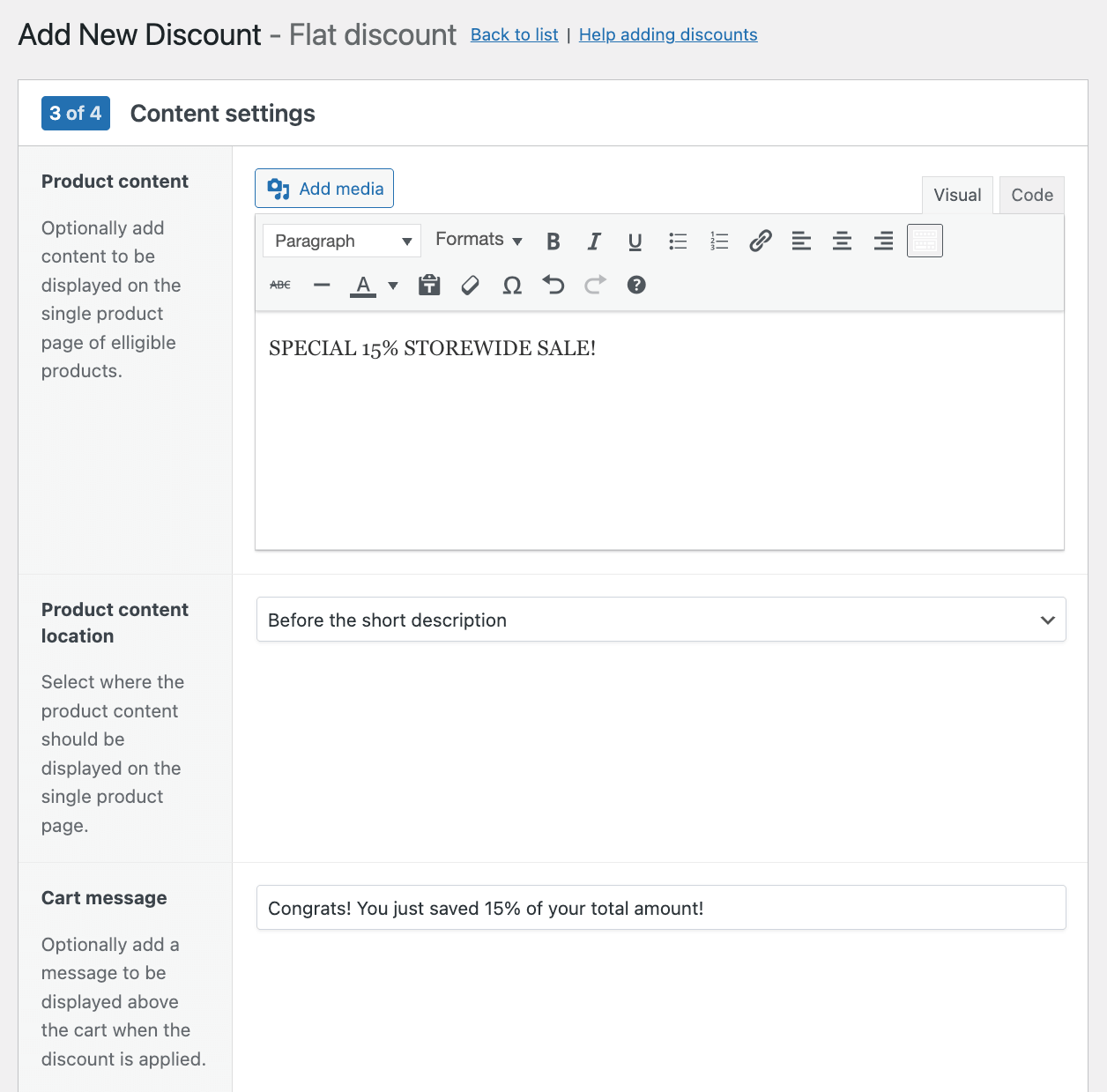
Task: Insert a special character
Action: click(x=511, y=285)
